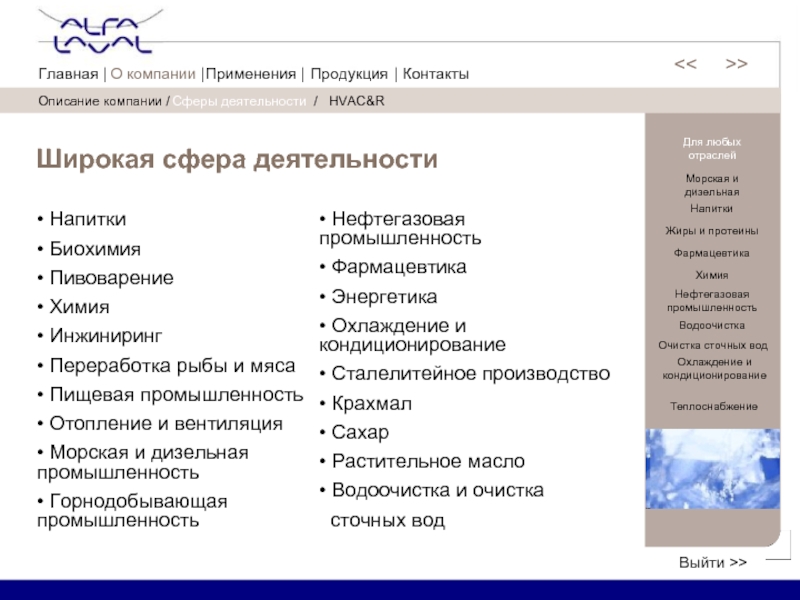Select Биохимия bullet item
800x600 pixels.
point(89,249)
